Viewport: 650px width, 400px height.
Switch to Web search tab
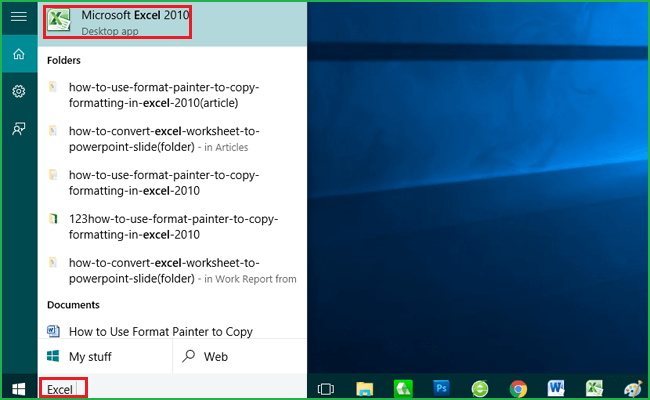215,356
